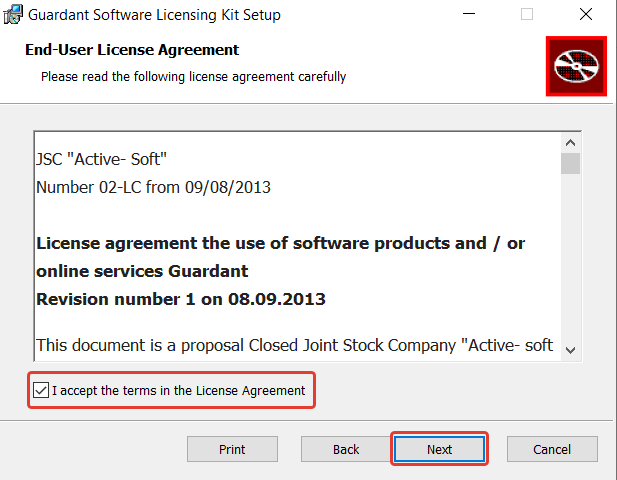Screen dimensions: 617x480
Task: Click the license scrollbar up arrow
Action: coord(571,142)
